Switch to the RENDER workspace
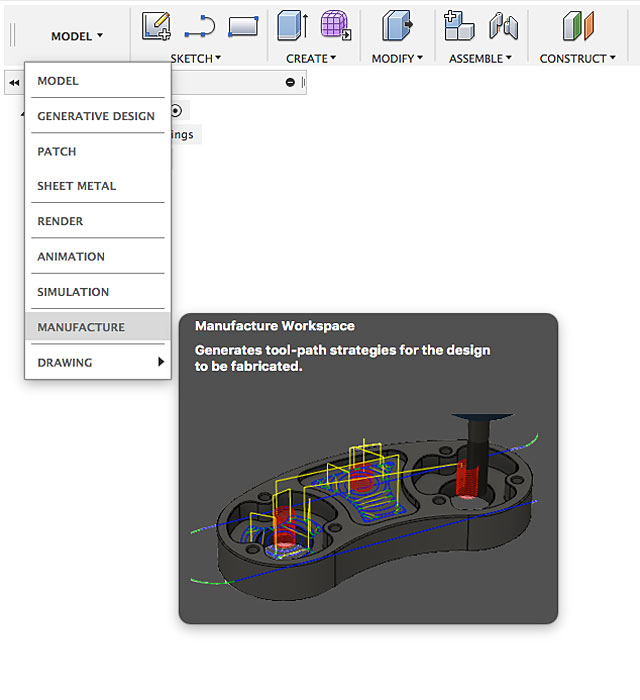The image size is (640, 700). point(98,221)
